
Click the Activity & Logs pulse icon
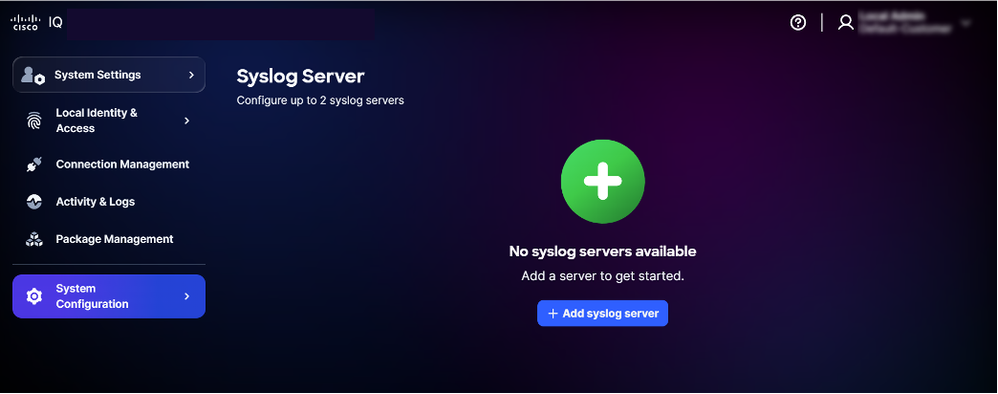[x=34, y=202]
